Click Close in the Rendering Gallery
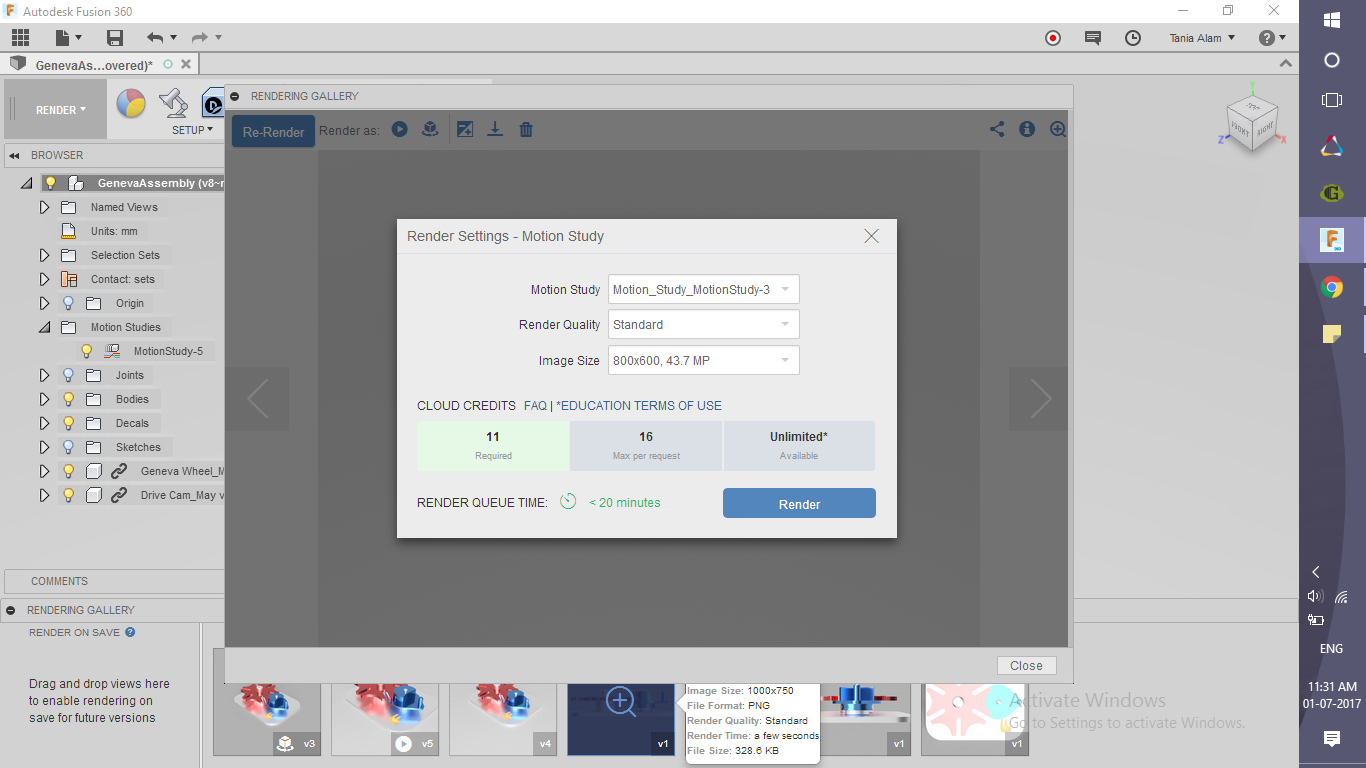Viewport: 1366px width, 768px height. click(x=1026, y=665)
